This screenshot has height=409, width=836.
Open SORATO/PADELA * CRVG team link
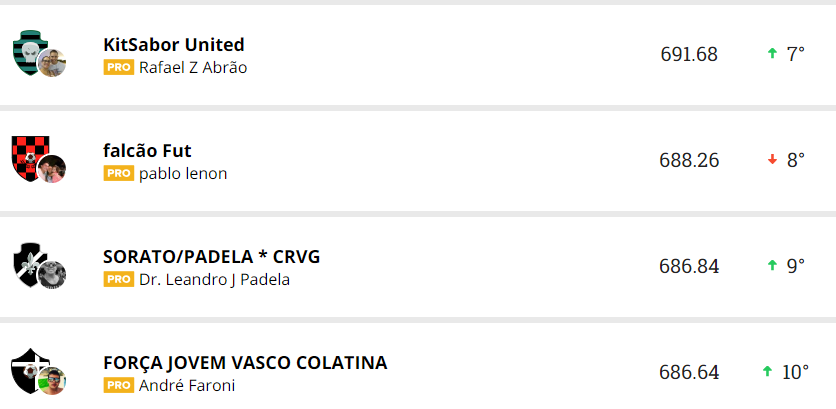[212, 257]
